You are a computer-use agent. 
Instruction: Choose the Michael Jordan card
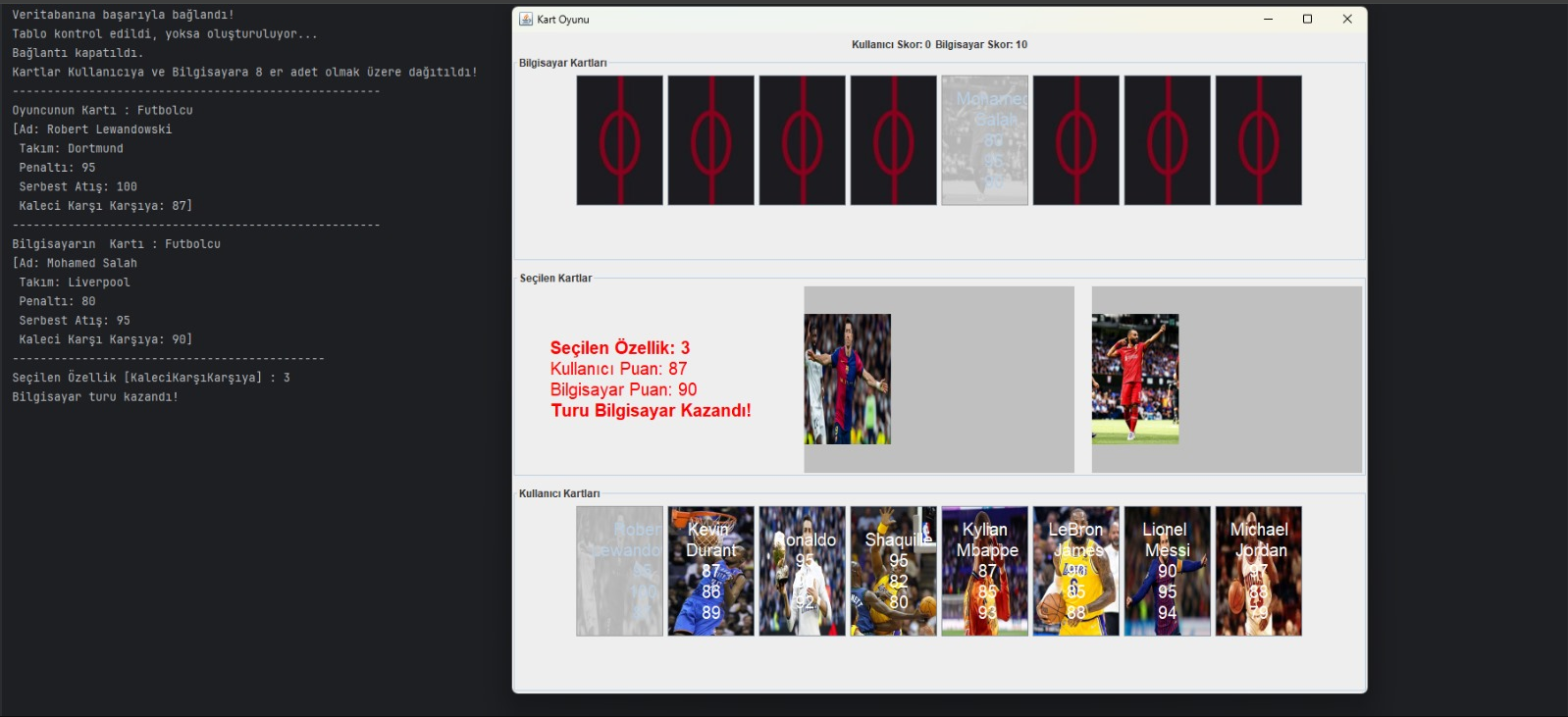(x=1258, y=571)
